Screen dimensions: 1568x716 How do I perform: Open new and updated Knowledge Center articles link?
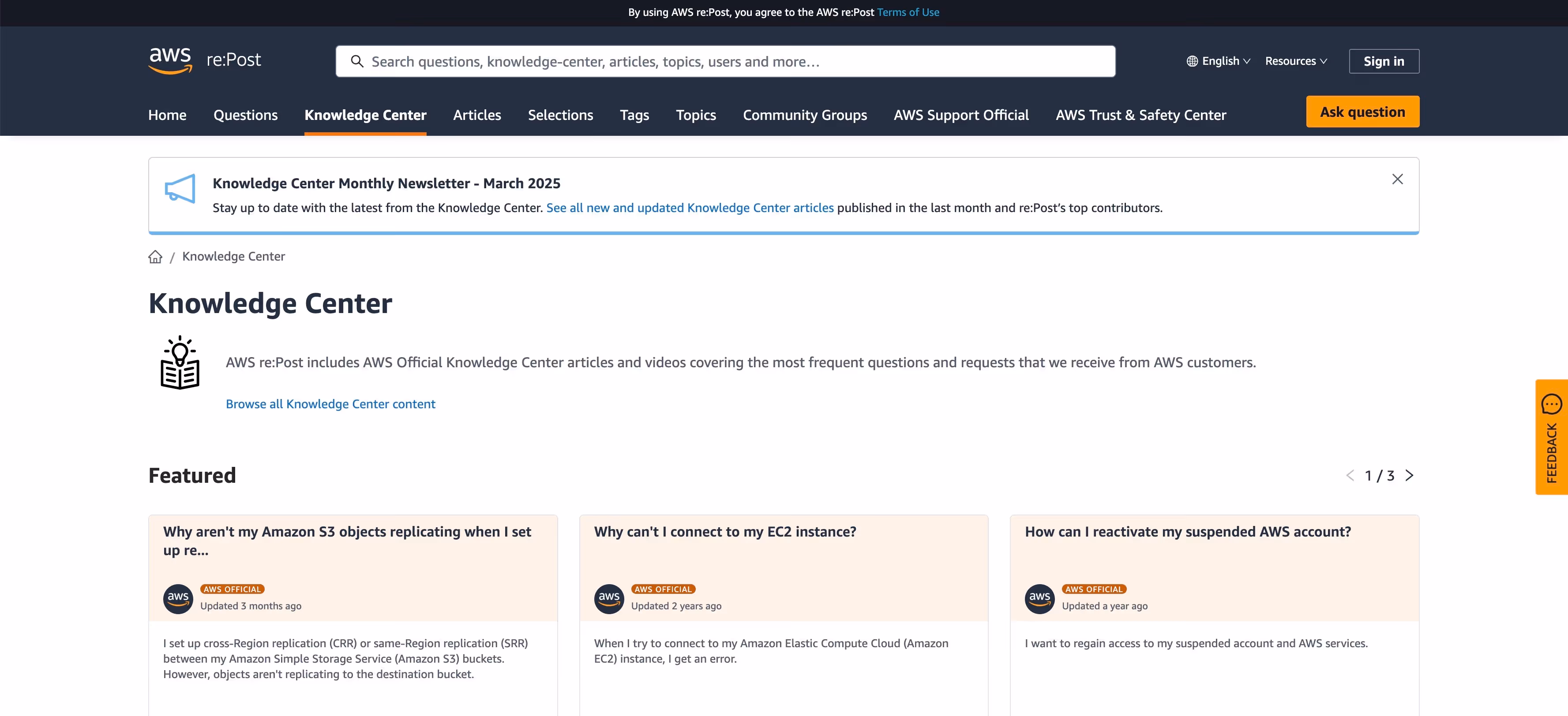pyautogui.click(x=690, y=208)
